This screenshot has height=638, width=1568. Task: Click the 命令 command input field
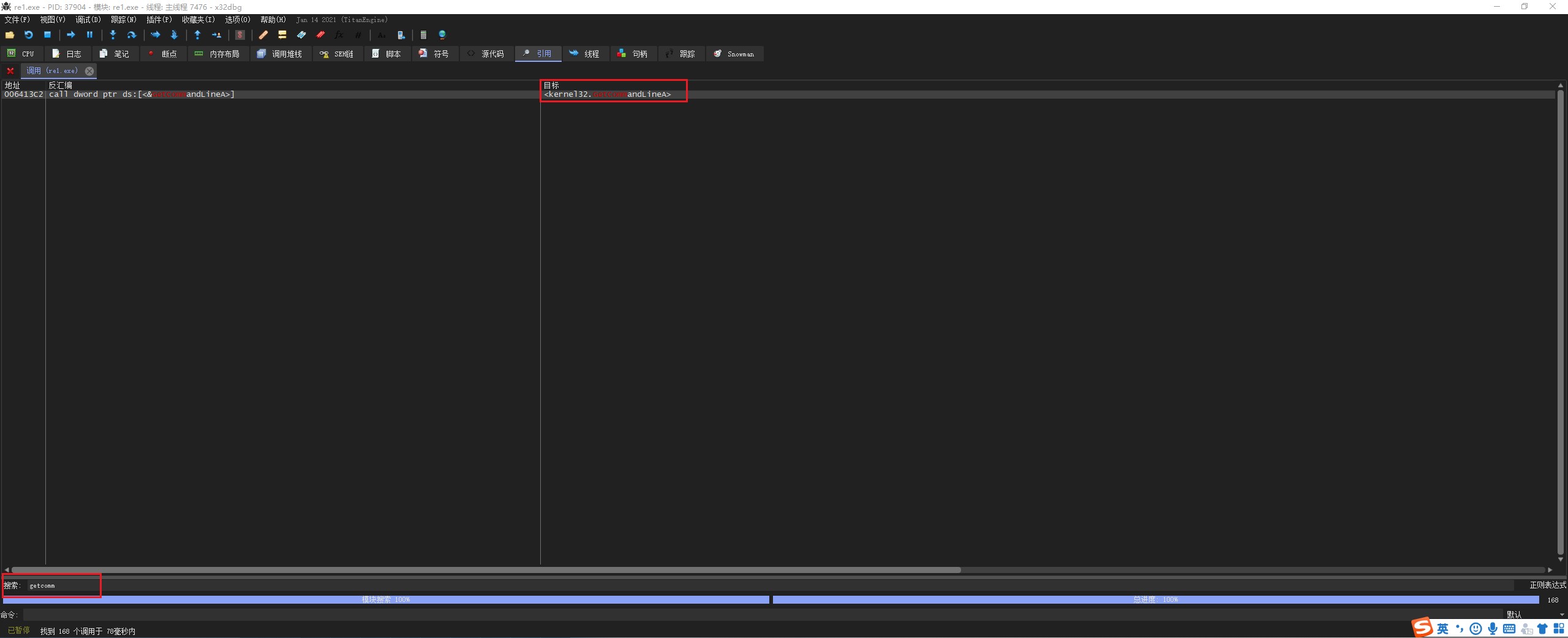click(x=763, y=614)
